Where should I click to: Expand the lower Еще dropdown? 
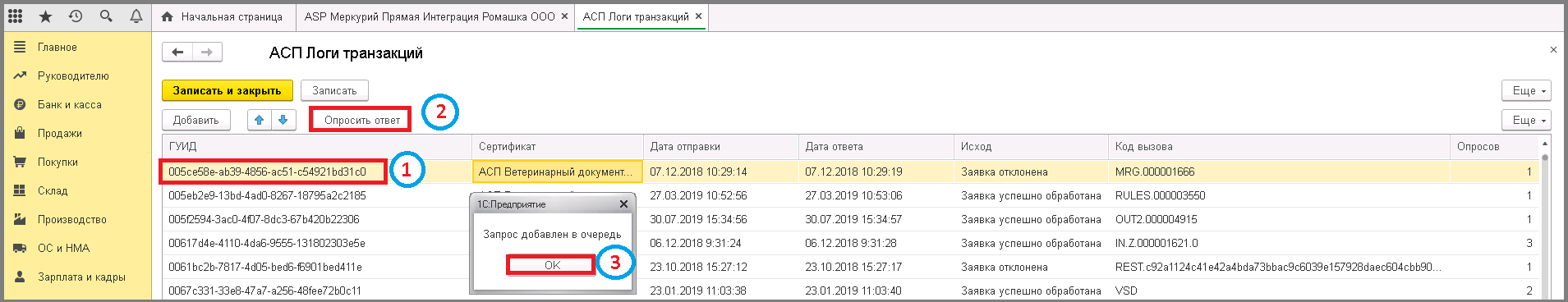coord(1526,120)
